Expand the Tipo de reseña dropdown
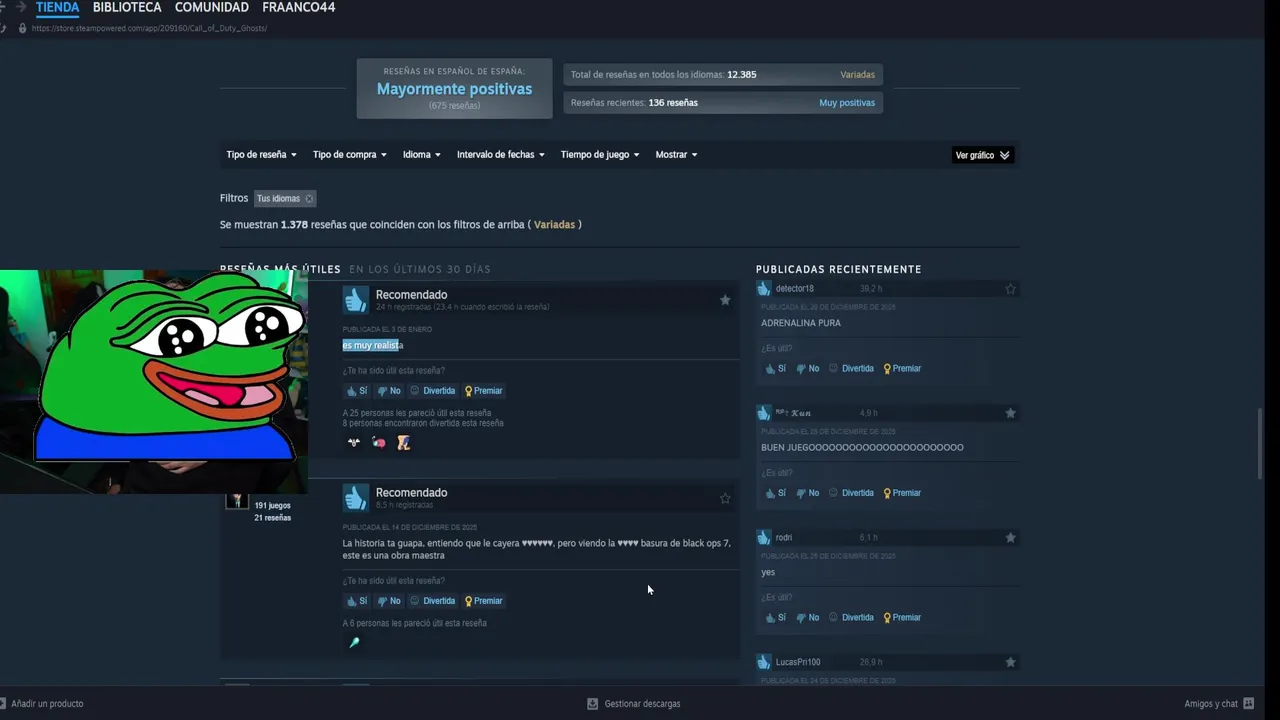 (x=261, y=155)
